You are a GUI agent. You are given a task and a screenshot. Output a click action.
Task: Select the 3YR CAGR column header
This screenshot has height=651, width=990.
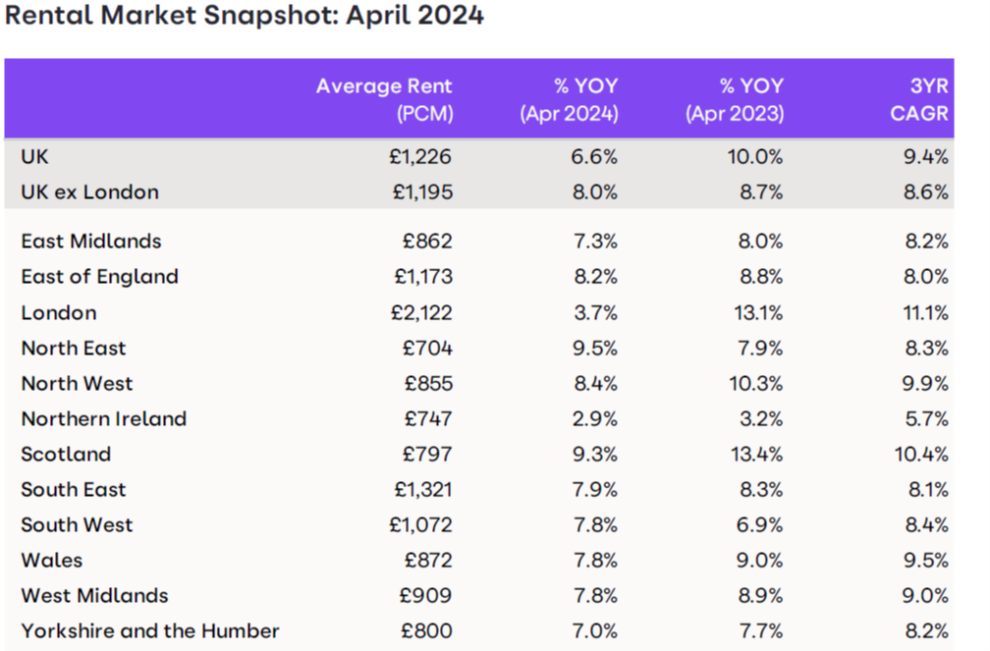pos(919,99)
